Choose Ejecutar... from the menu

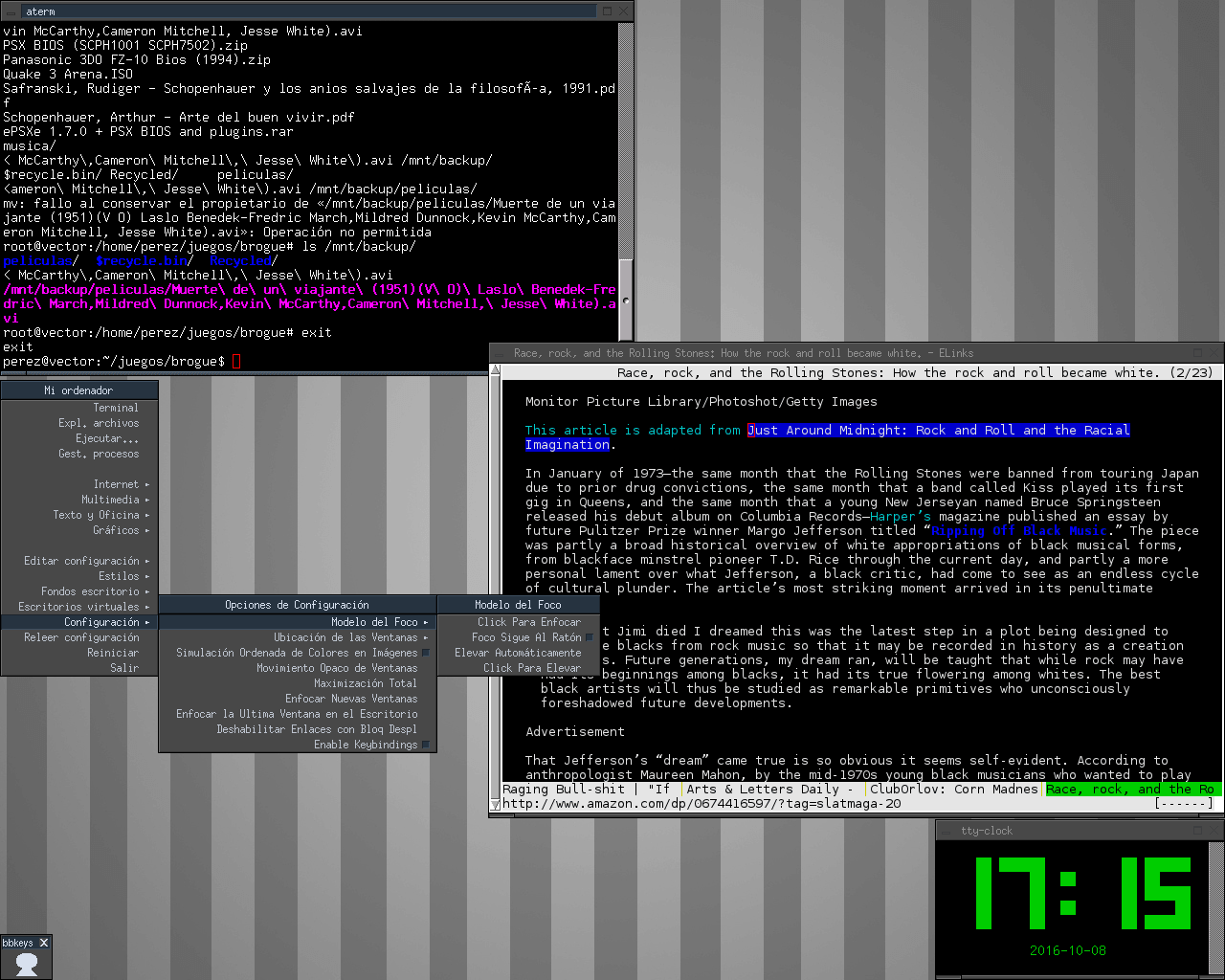(79, 438)
